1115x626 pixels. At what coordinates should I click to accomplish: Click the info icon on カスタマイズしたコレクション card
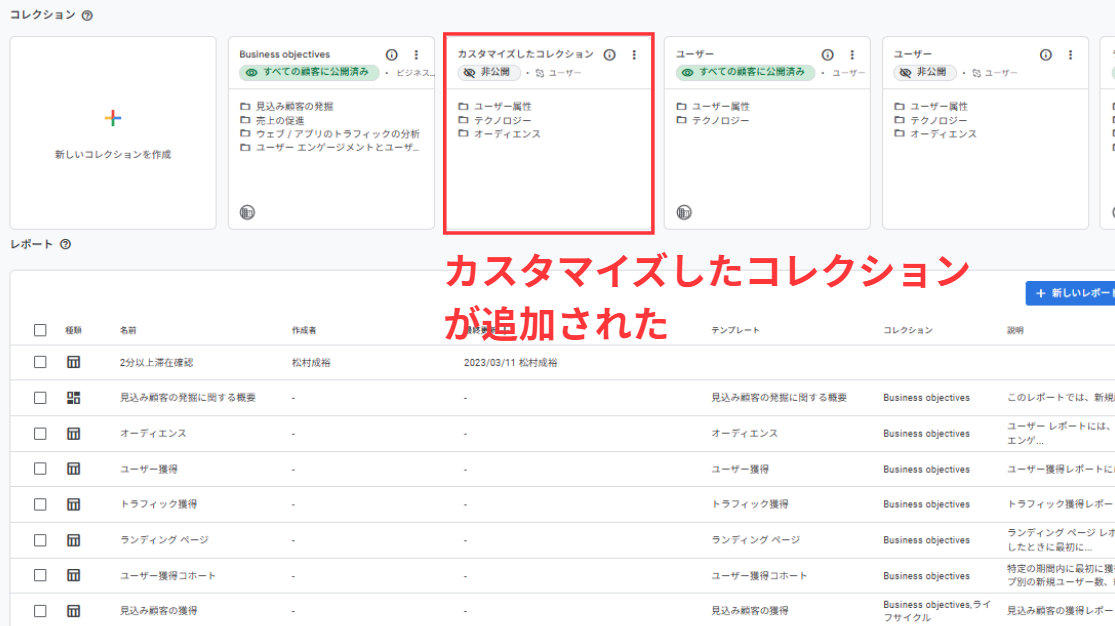tap(609, 55)
